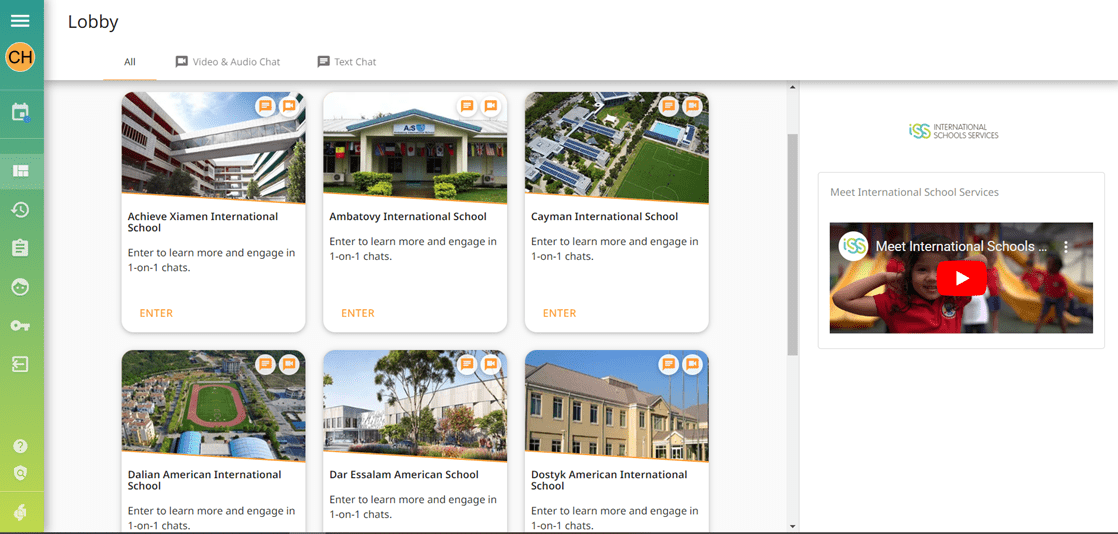This screenshot has width=1118, height=534.
Task: Click Cayman International School title
Action: (605, 217)
